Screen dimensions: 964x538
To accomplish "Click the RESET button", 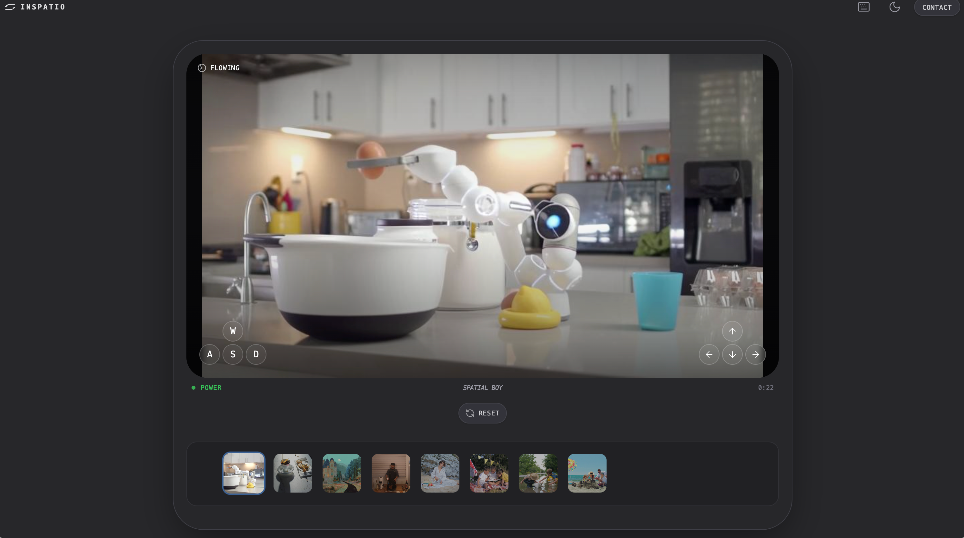I will (482, 413).
